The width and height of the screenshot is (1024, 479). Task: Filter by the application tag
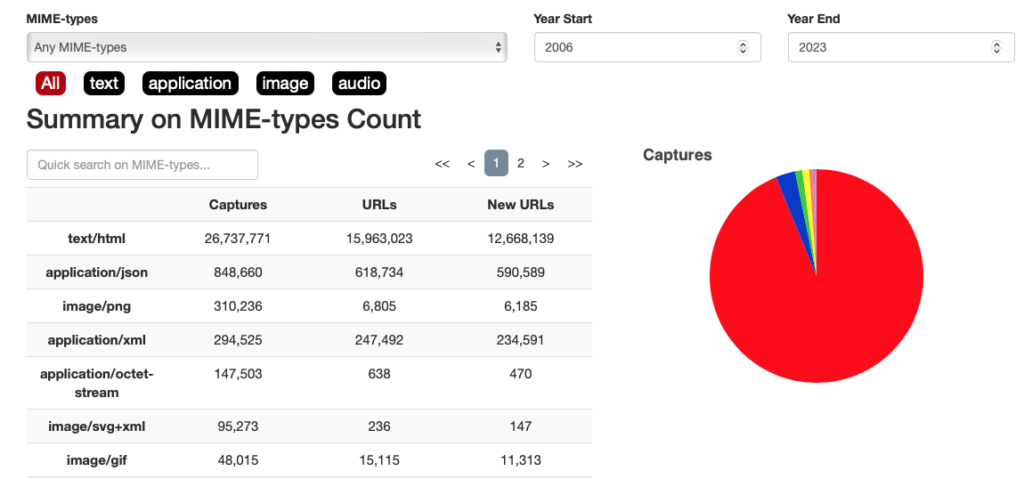[x=190, y=84]
